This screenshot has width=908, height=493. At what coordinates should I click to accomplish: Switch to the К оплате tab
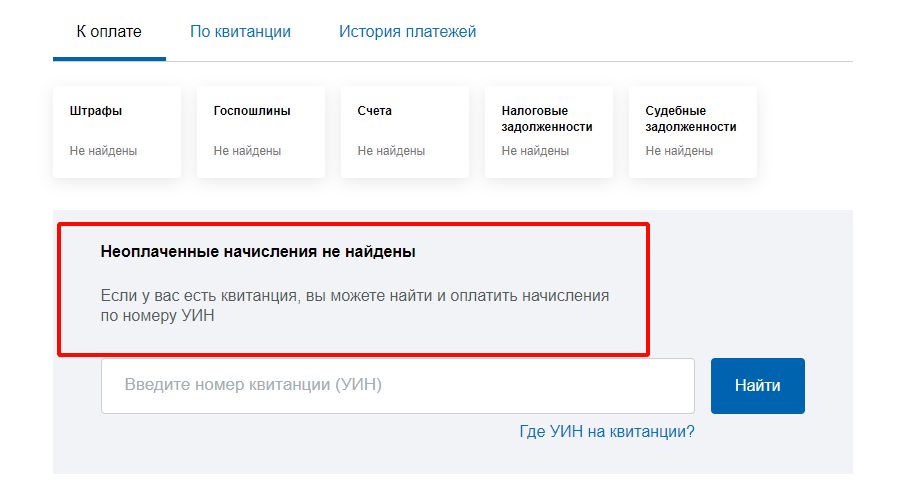coord(109,31)
